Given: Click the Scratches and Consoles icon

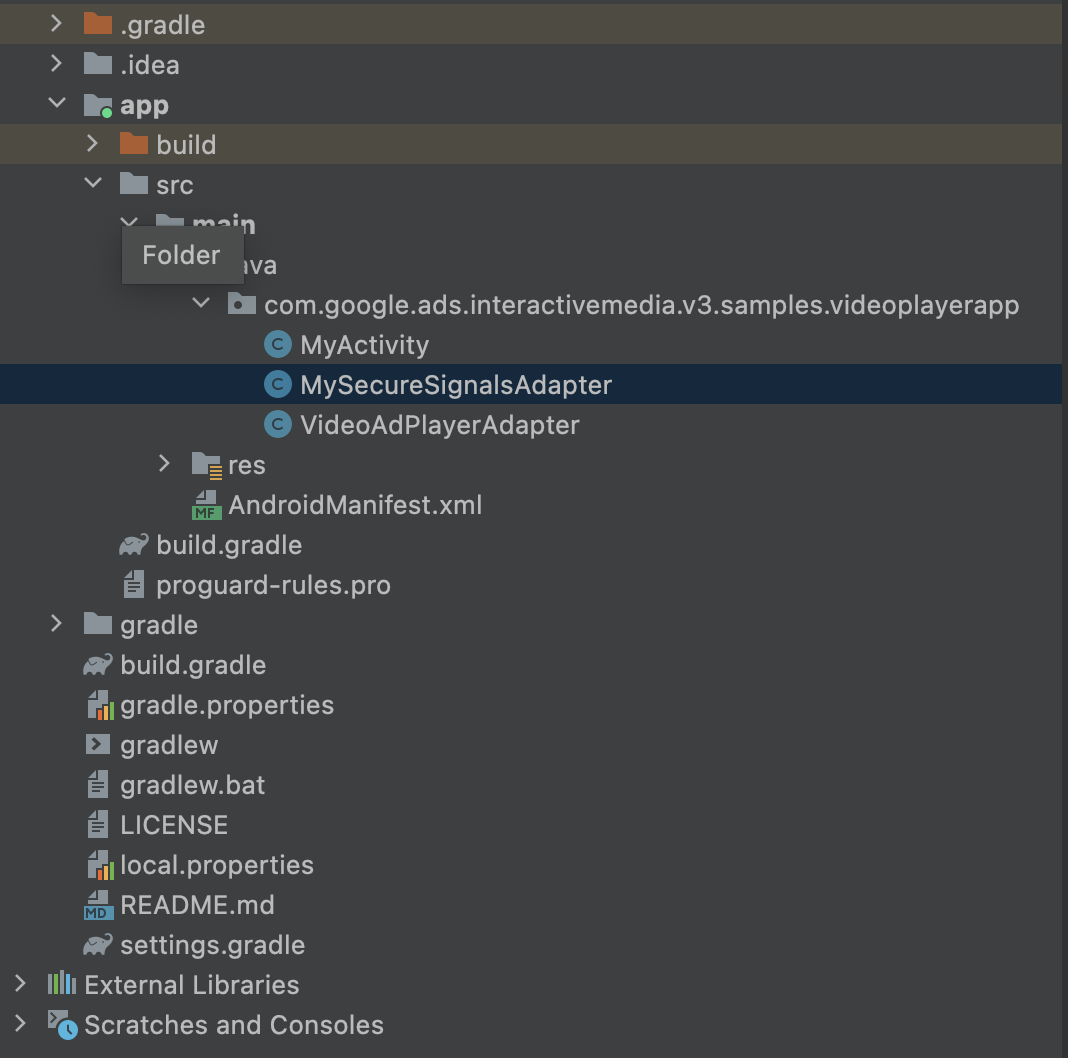Looking at the screenshot, I should (62, 1025).
